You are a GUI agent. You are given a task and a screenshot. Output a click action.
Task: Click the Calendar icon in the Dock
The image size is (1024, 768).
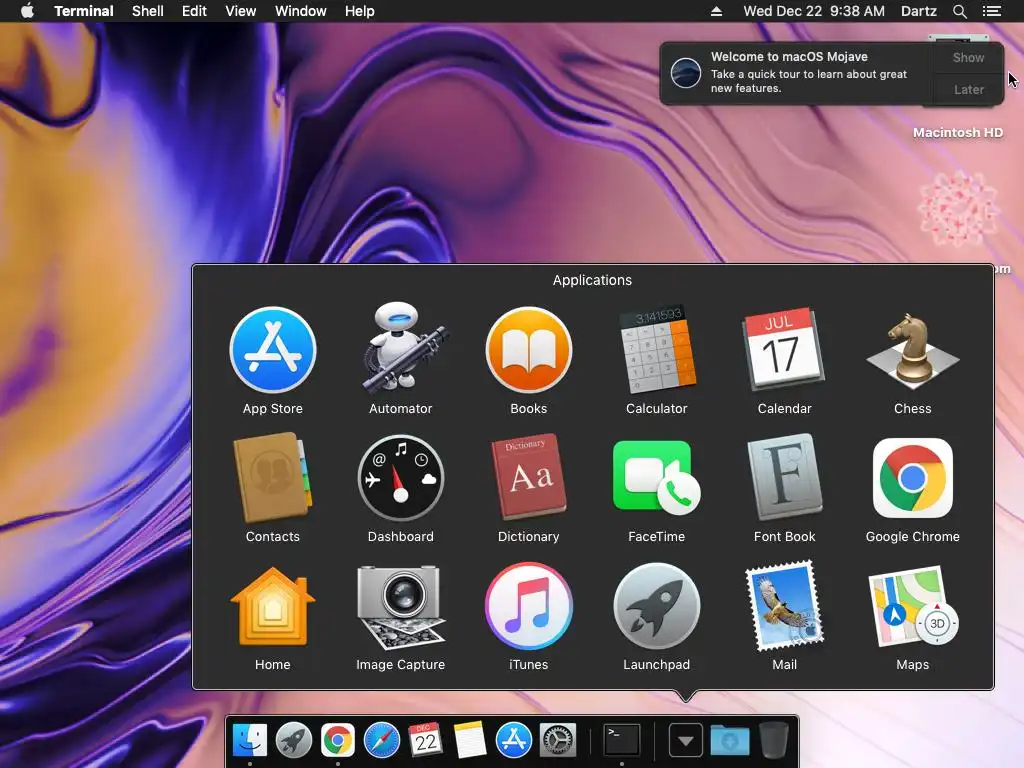coord(426,741)
